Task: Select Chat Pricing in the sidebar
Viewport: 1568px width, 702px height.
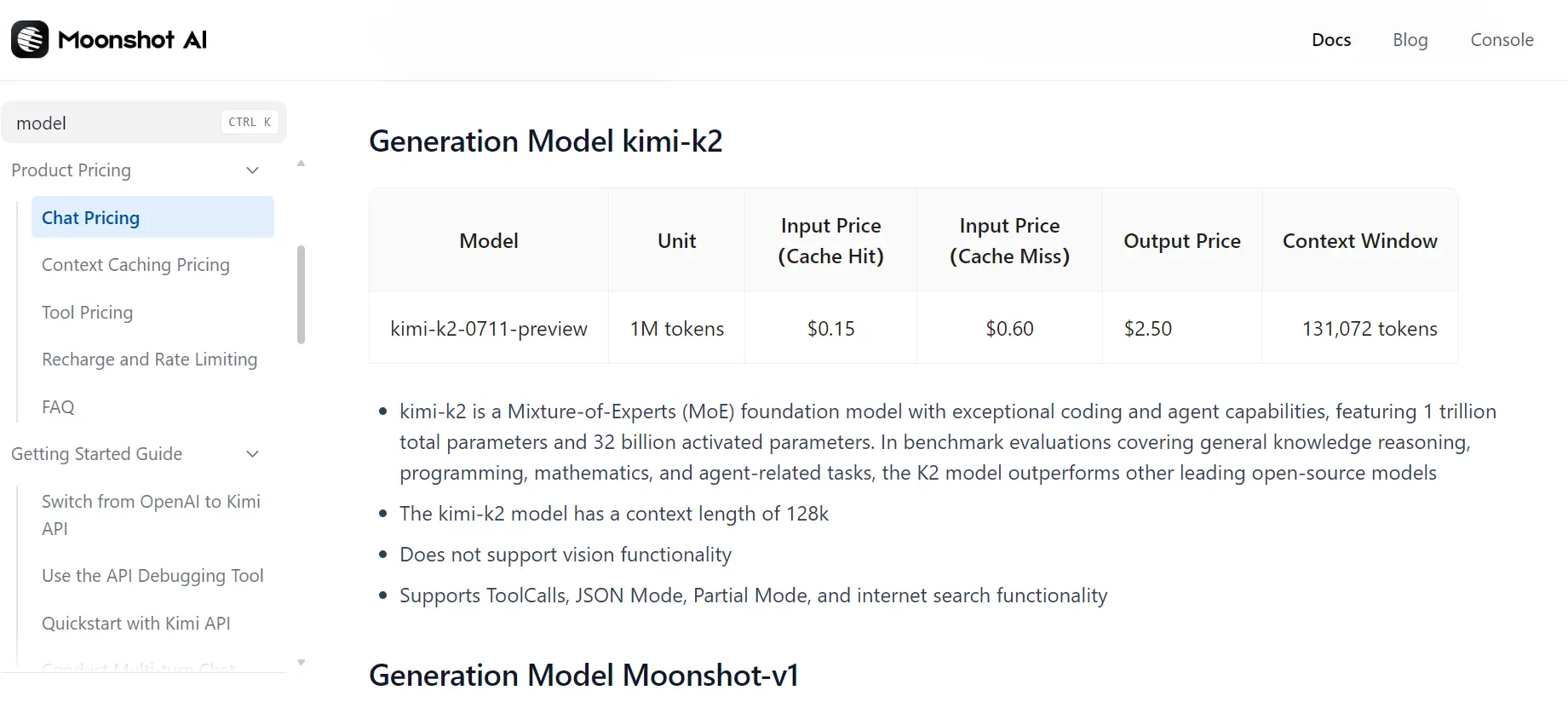Action: pyautogui.click(x=90, y=217)
